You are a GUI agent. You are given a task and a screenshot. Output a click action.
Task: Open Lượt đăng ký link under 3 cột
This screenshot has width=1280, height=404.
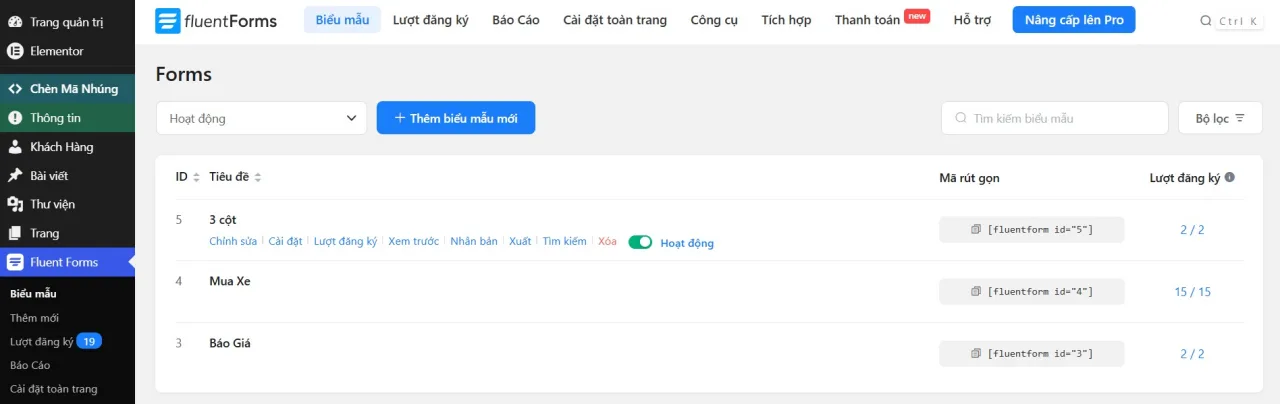[345, 242]
